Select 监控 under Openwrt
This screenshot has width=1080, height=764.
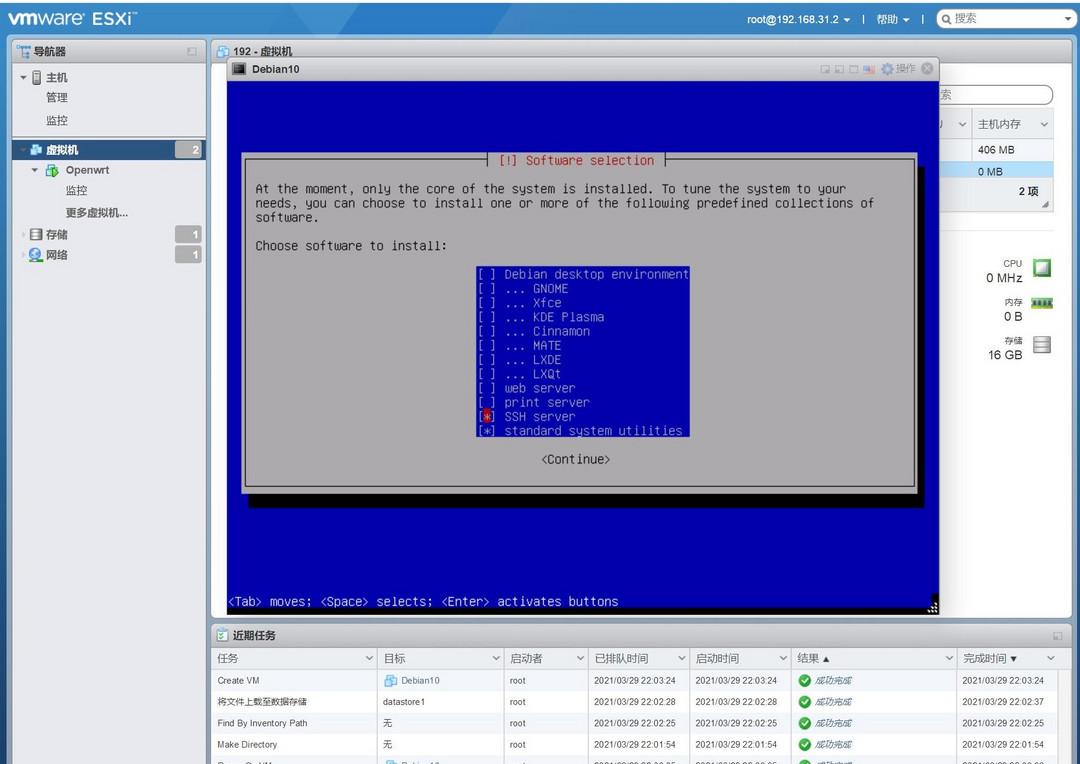tap(76, 191)
